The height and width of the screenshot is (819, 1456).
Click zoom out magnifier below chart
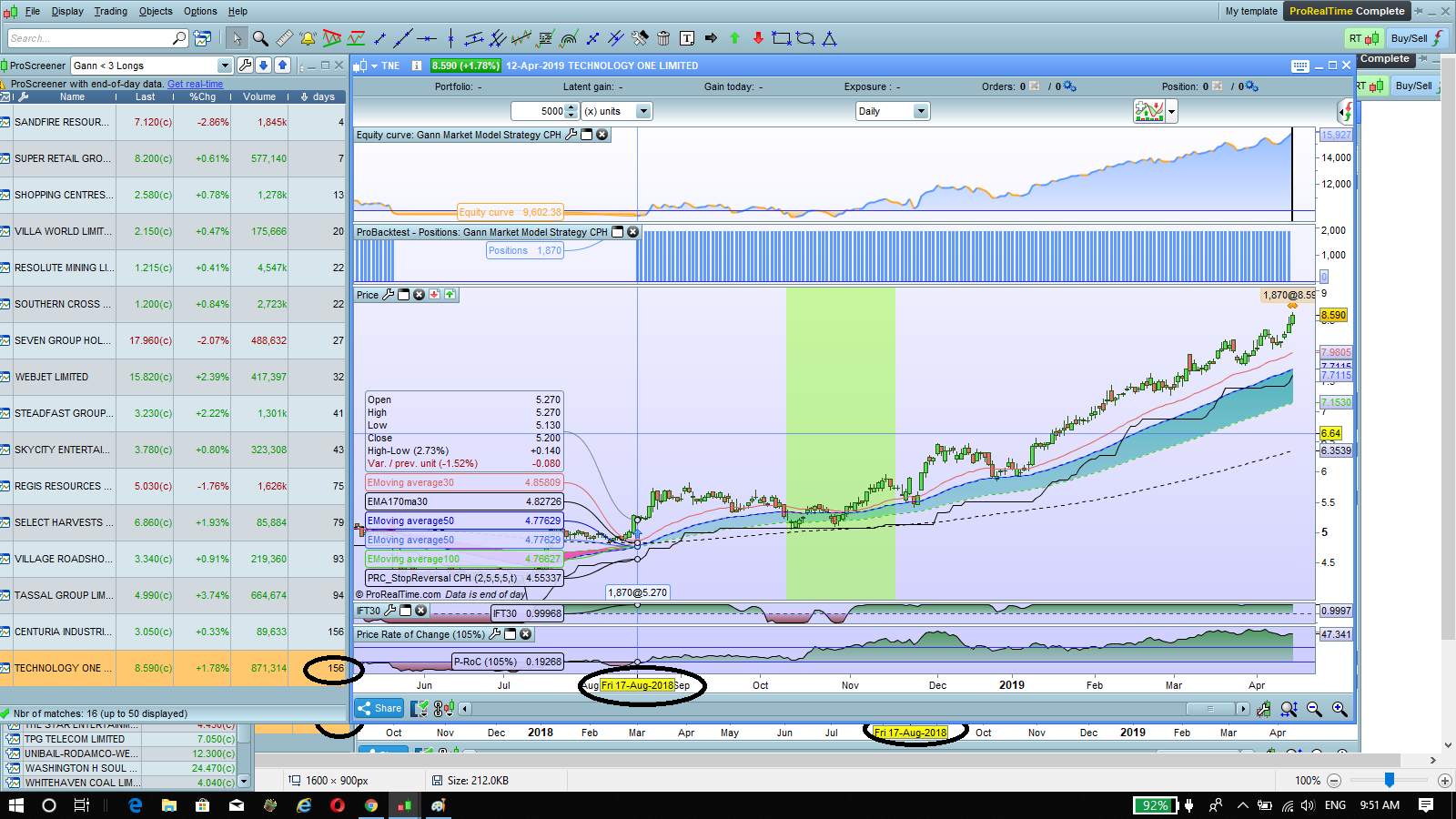[1314, 709]
